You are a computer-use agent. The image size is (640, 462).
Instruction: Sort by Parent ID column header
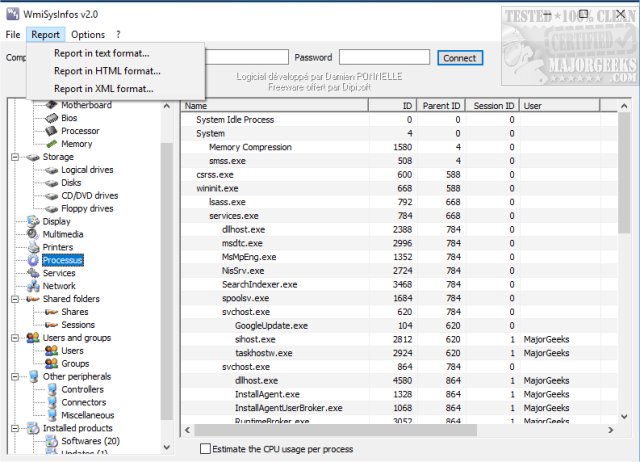pyautogui.click(x=441, y=106)
